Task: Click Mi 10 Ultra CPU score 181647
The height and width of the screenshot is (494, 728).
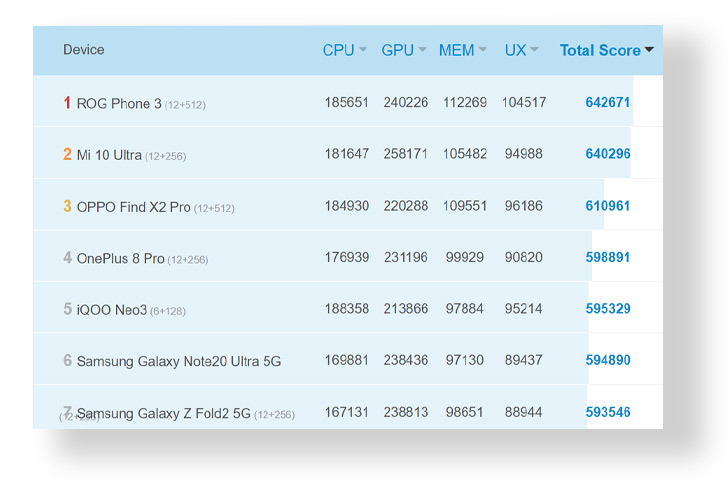Action: (x=346, y=154)
